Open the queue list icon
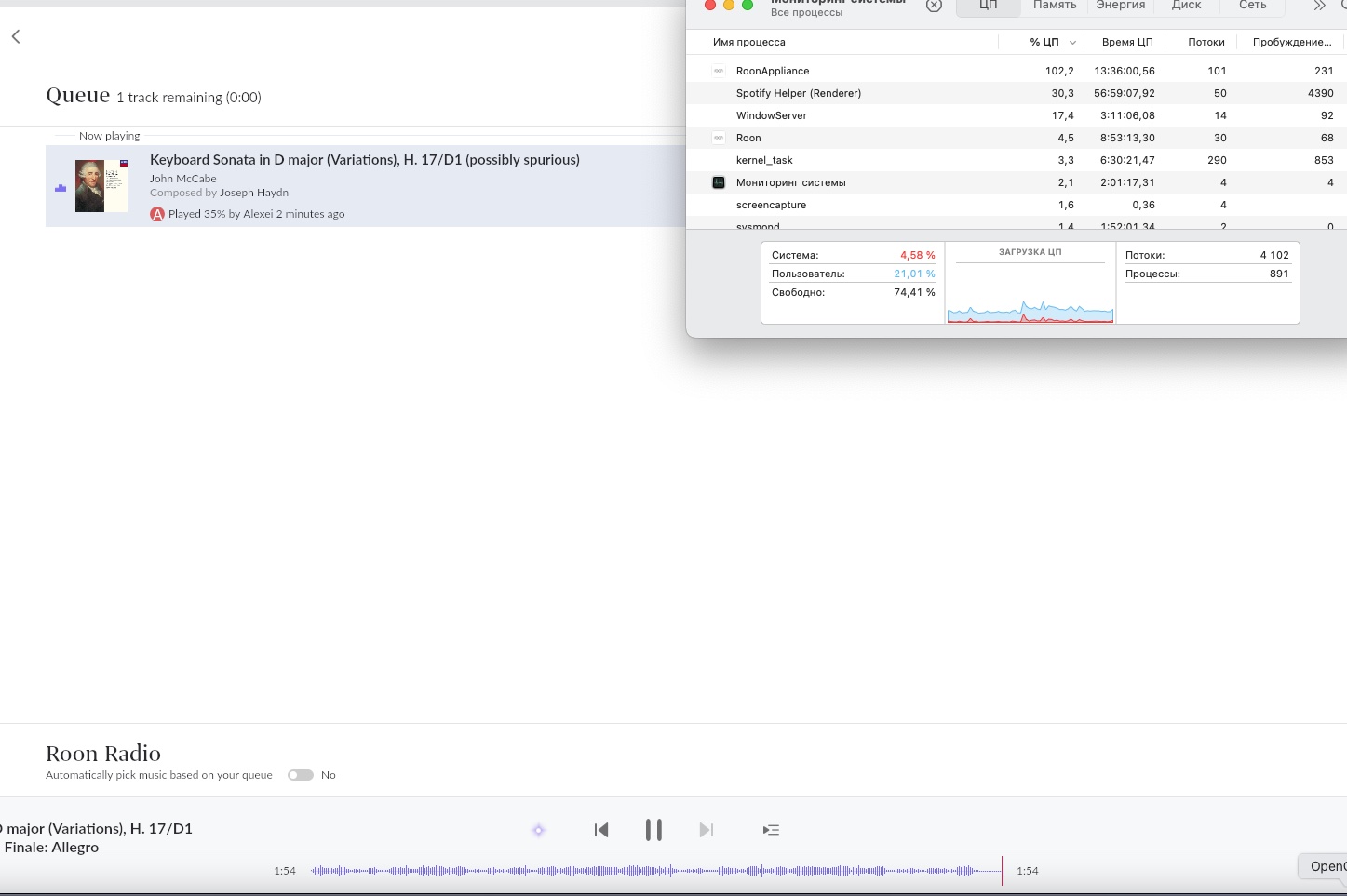The width and height of the screenshot is (1347, 896). tap(771, 830)
